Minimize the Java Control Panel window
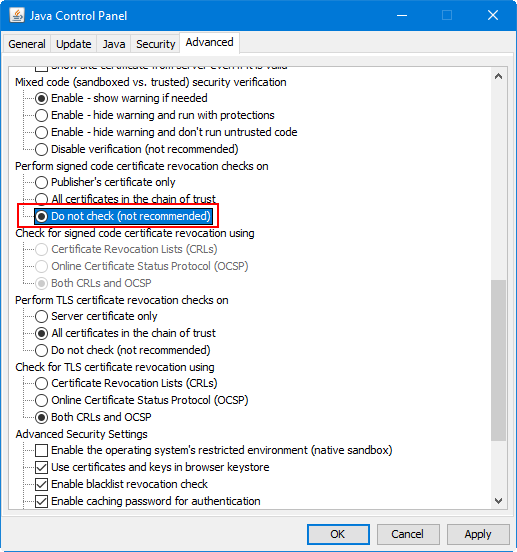 click(402, 15)
